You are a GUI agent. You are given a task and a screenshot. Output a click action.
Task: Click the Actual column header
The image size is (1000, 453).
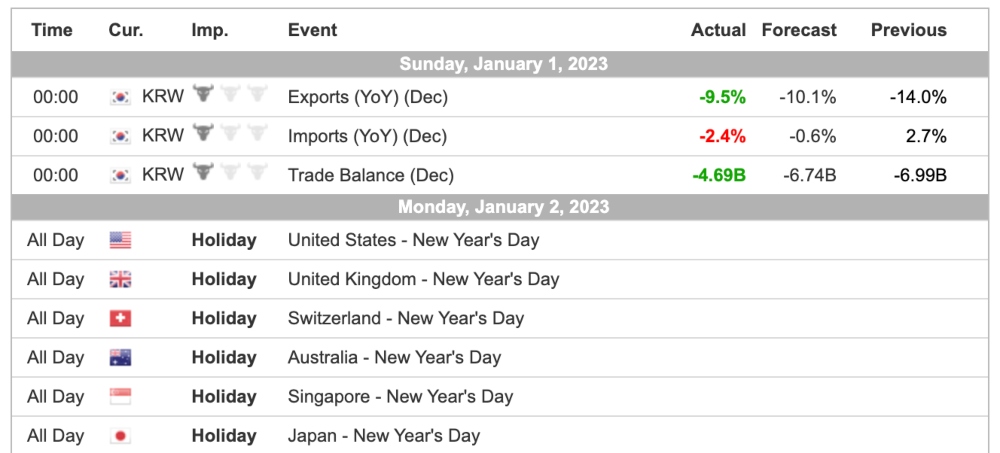(x=718, y=30)
